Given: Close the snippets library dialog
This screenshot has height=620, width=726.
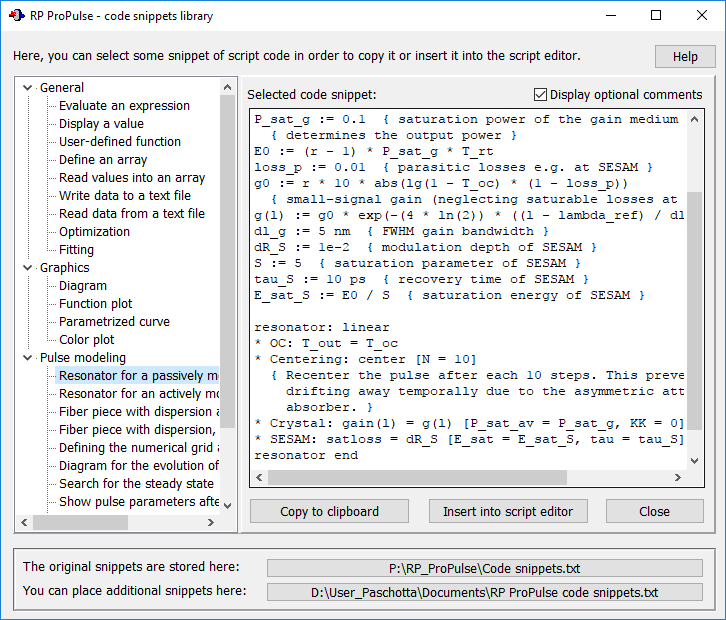Looking at the screenshot, I should point(654,511).
